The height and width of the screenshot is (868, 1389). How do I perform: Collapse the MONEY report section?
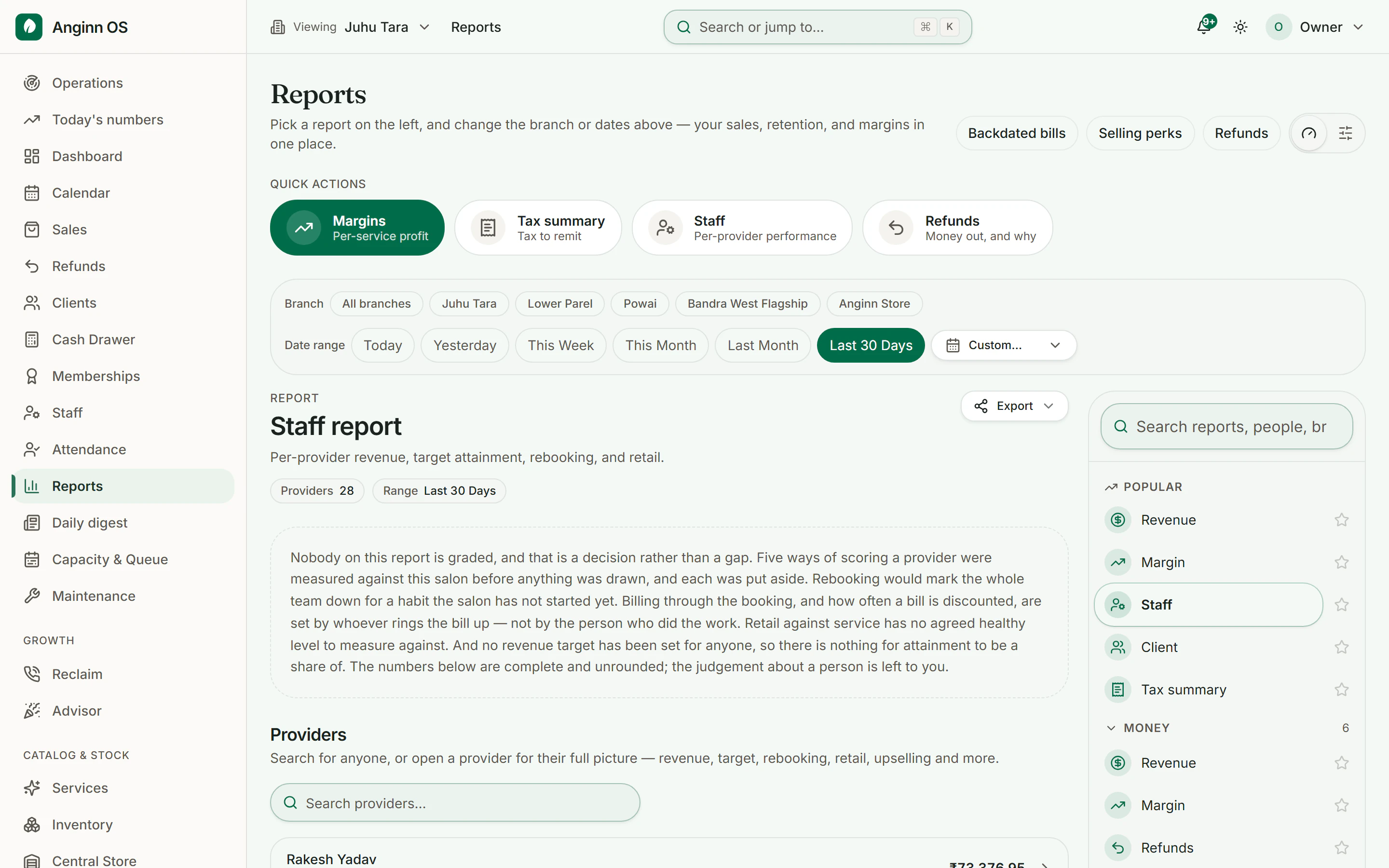[x=1226, y=728]
